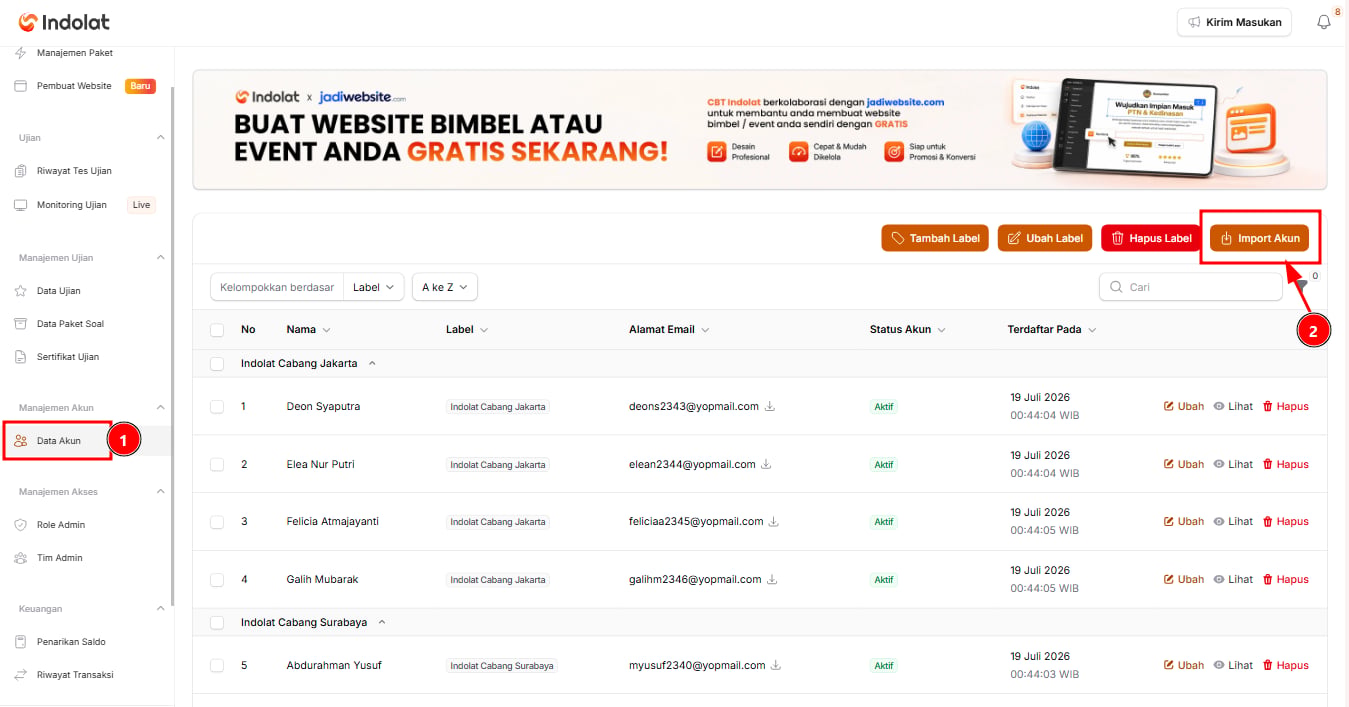This screenshot has width=1349, height=707.
Task: Select checkbox for Abdurahman Yusuf row
Action: (x=217, y=666)
